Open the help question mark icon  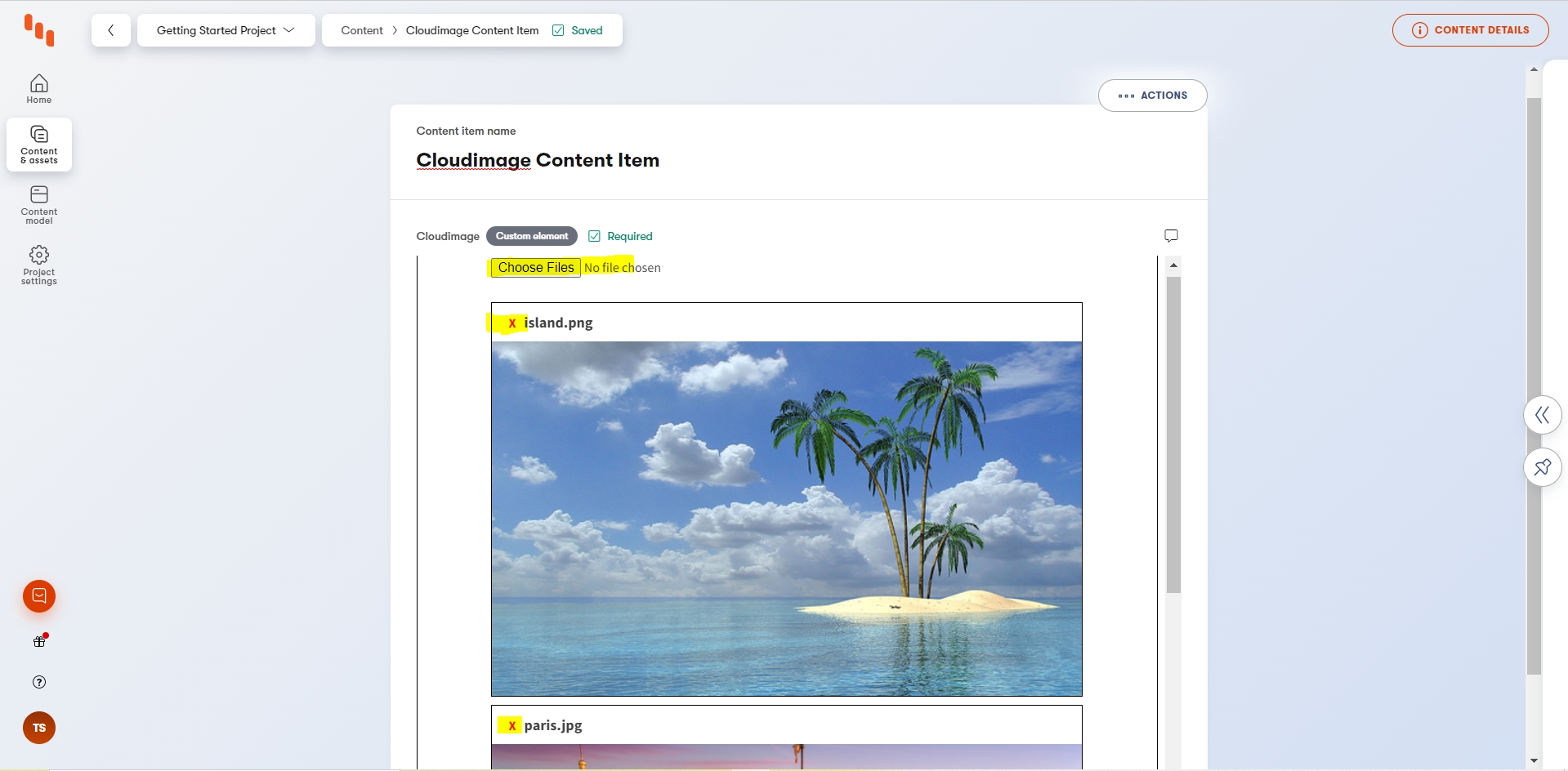pyautogui.click(x=39, y=682)
